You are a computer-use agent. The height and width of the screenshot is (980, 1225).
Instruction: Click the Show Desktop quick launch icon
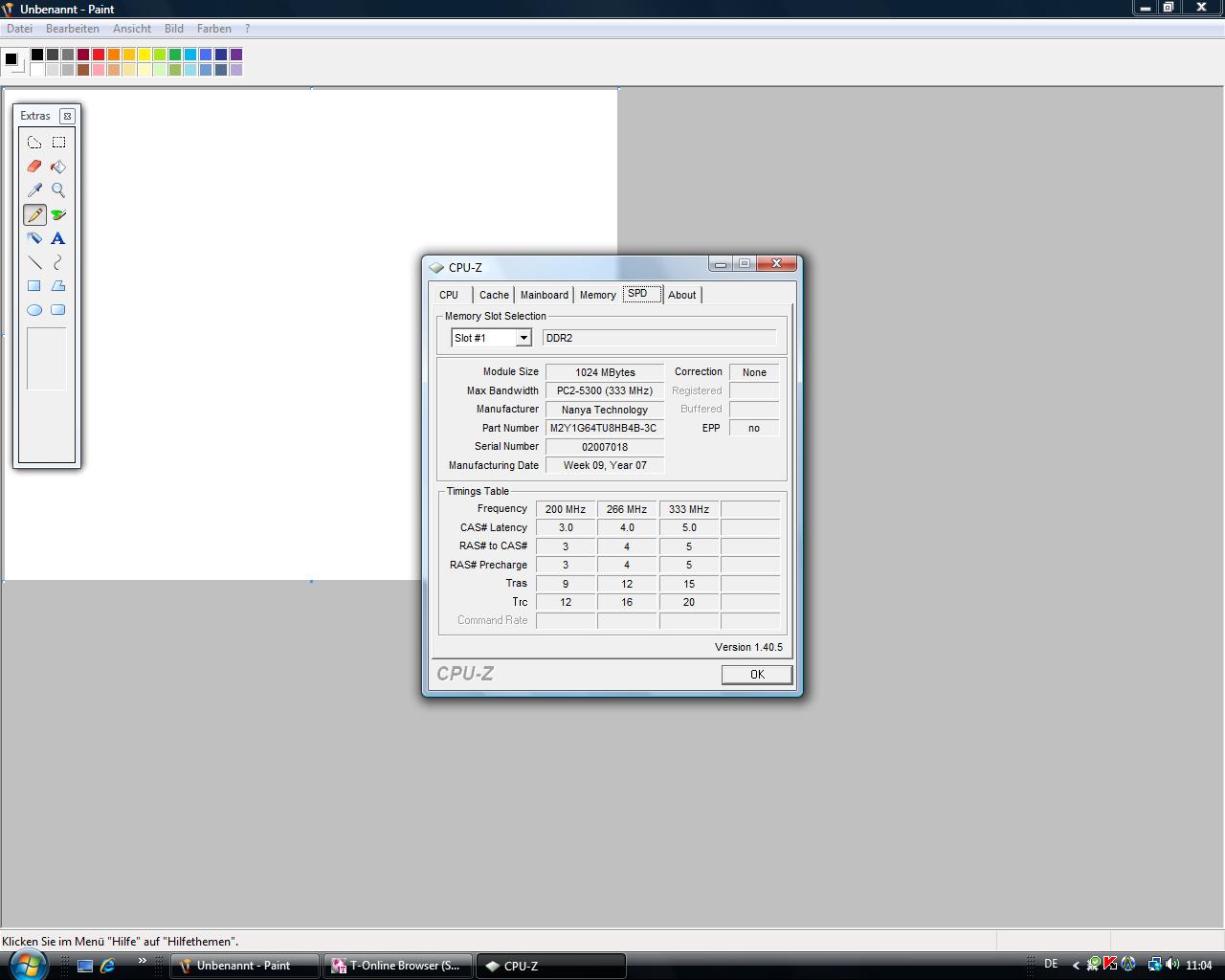(85, 966)
